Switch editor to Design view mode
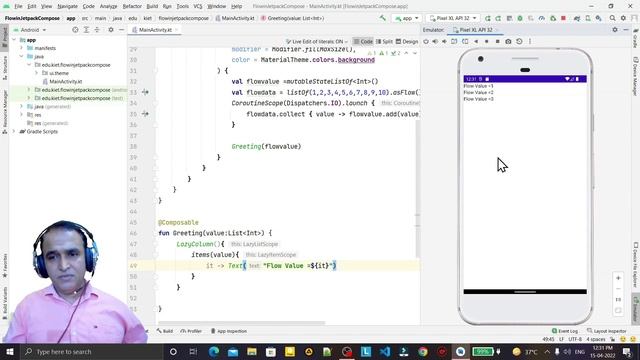Screen dimensions: 640x360 pos(407,41)
